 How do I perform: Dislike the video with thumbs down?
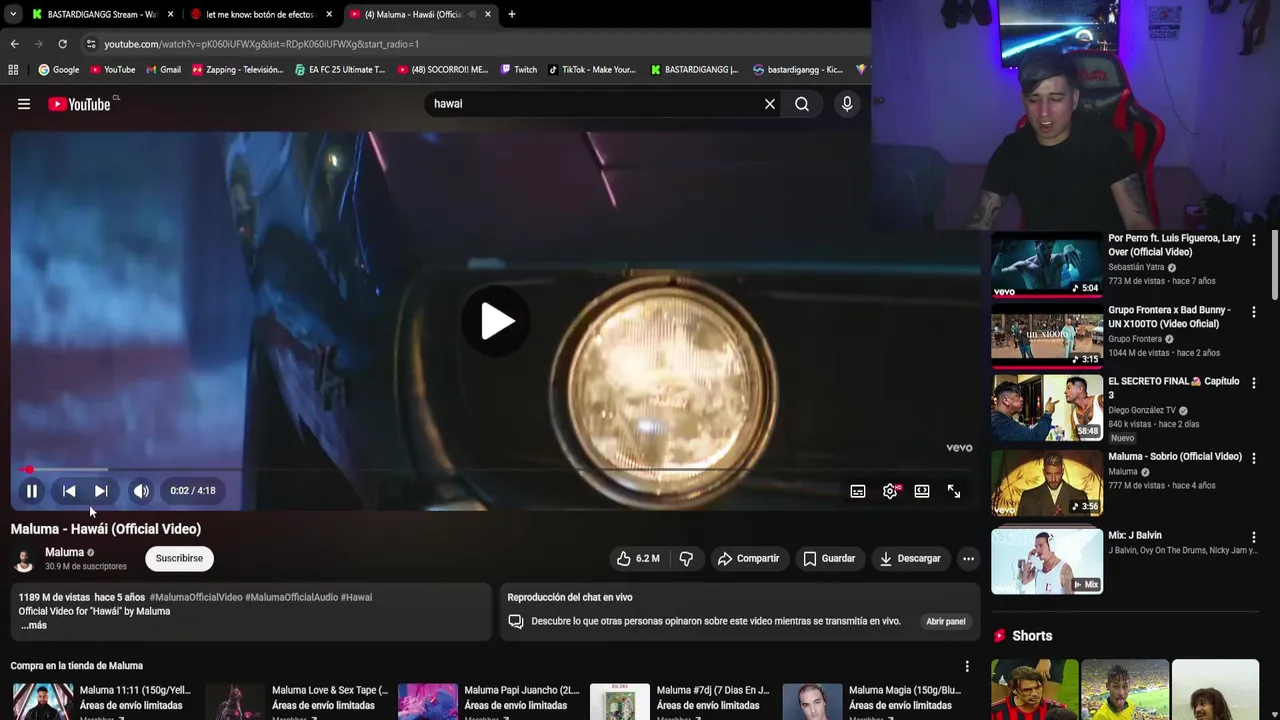(x=686, y=559)
